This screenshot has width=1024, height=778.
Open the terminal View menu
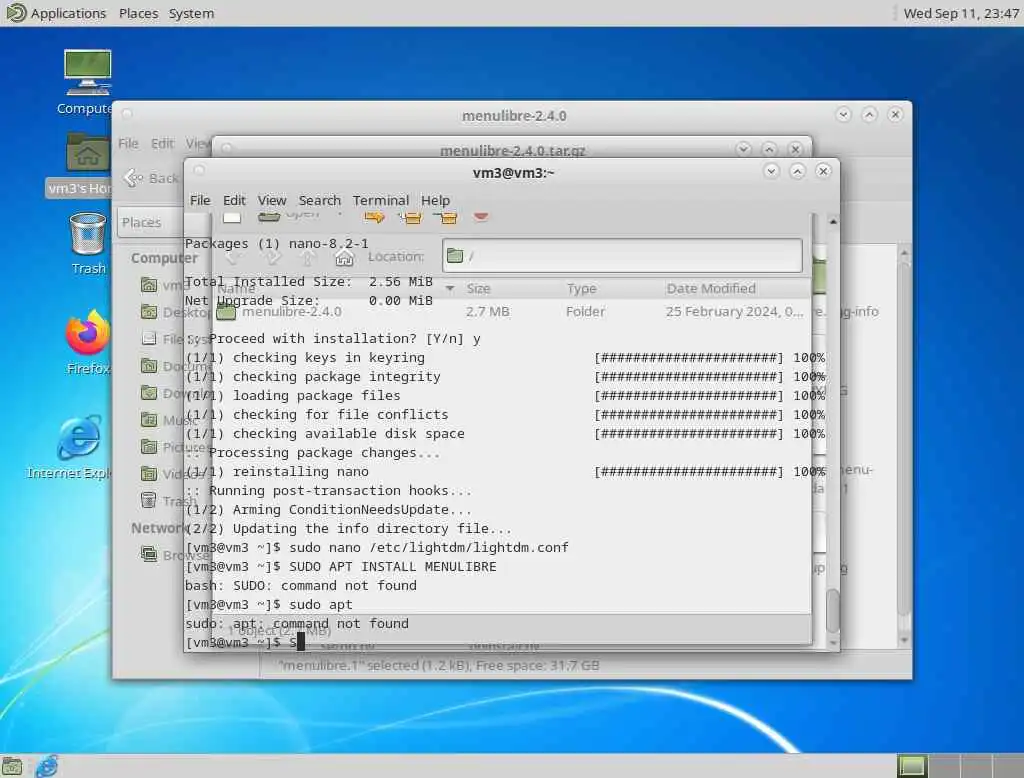point(272,201)
